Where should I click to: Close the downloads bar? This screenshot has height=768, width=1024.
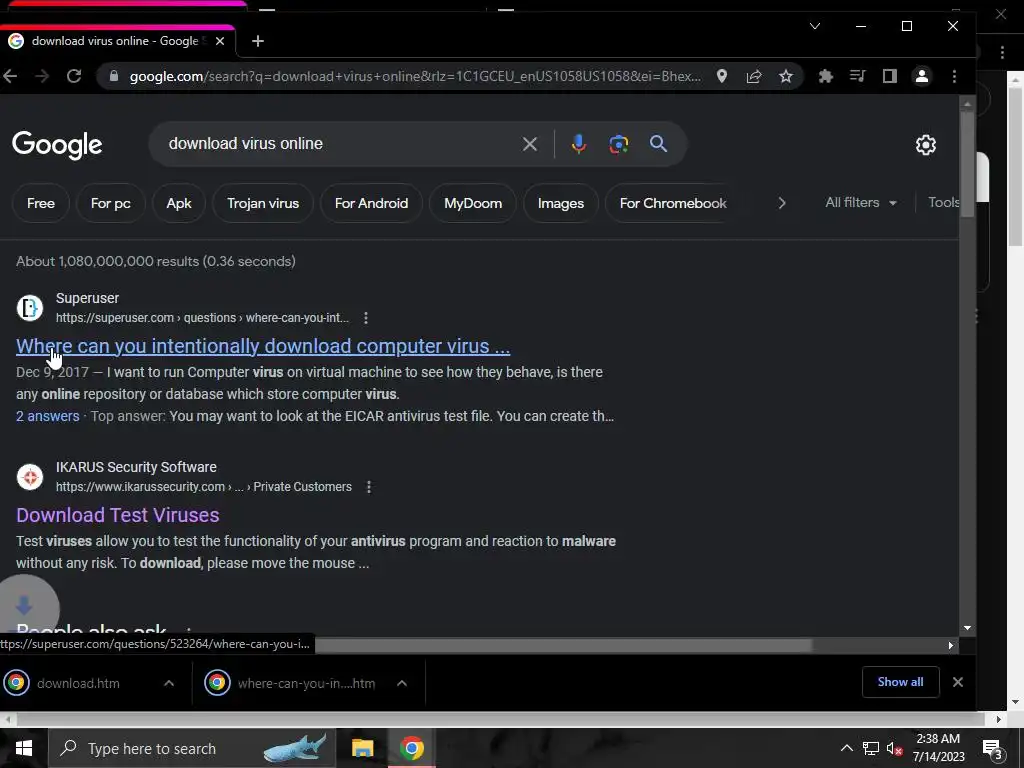(957, 682)
